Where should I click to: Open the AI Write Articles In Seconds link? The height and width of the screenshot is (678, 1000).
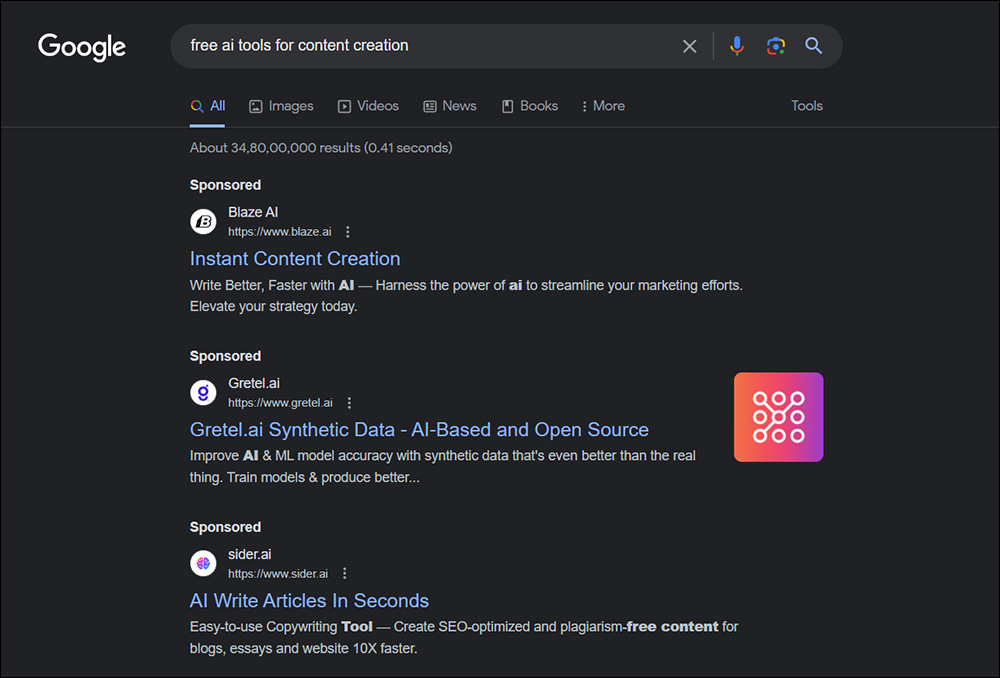pyautogui.click(x=309, y=601)
